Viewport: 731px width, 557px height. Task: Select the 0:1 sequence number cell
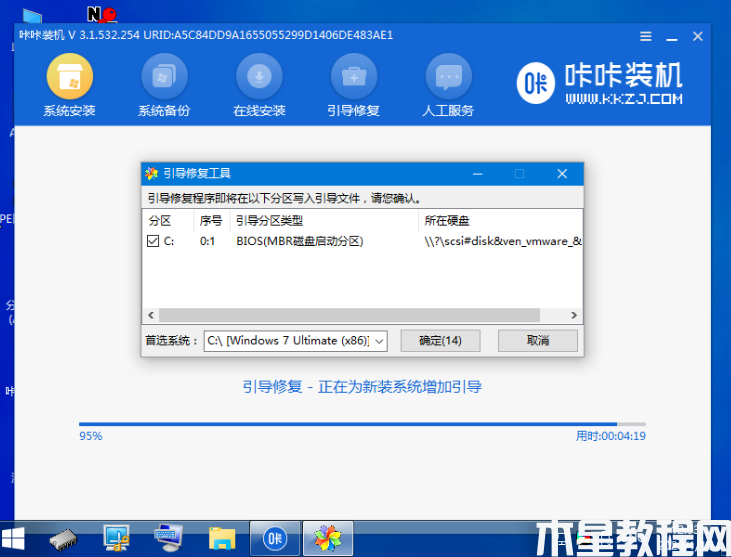click(x=207, y=241)
